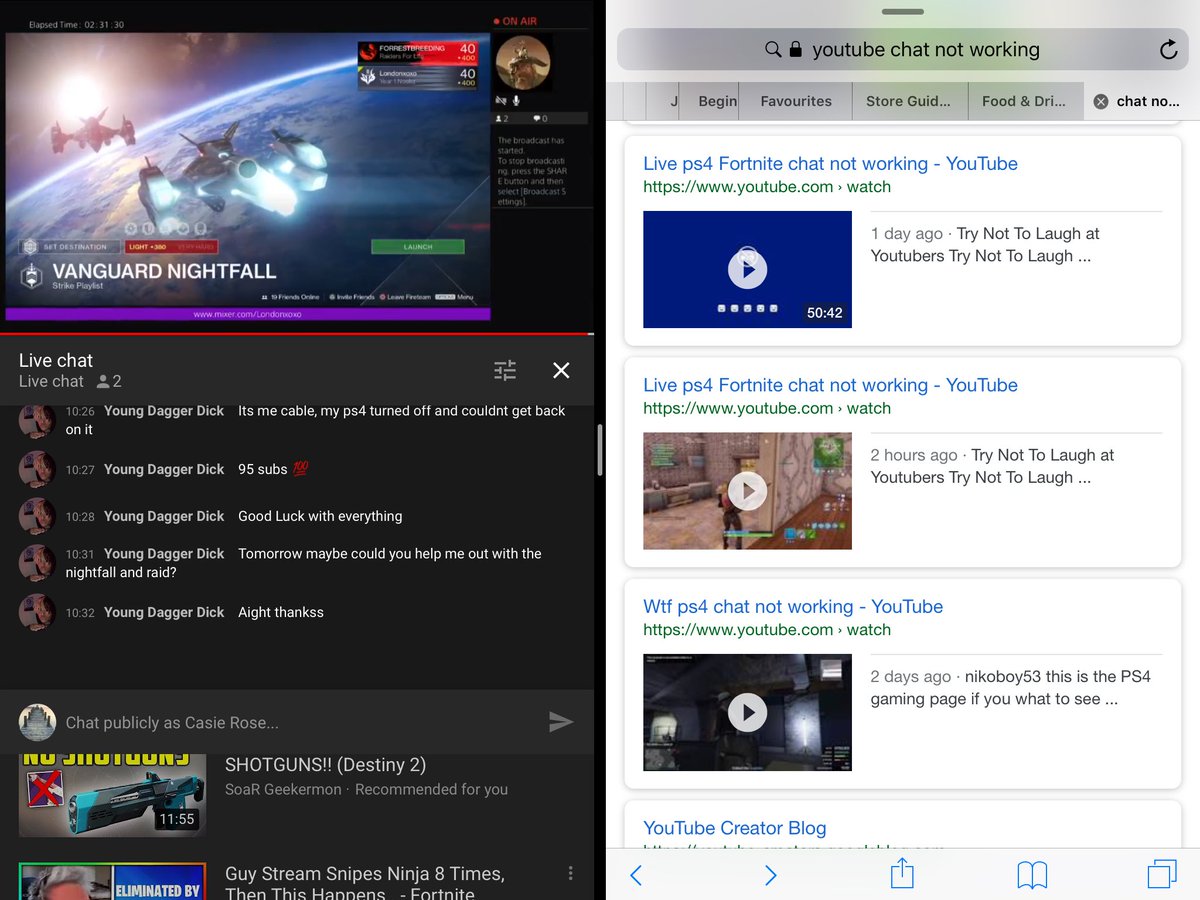Tap the Safari window top grabber

pyautogui.click(x=903, y=12)
